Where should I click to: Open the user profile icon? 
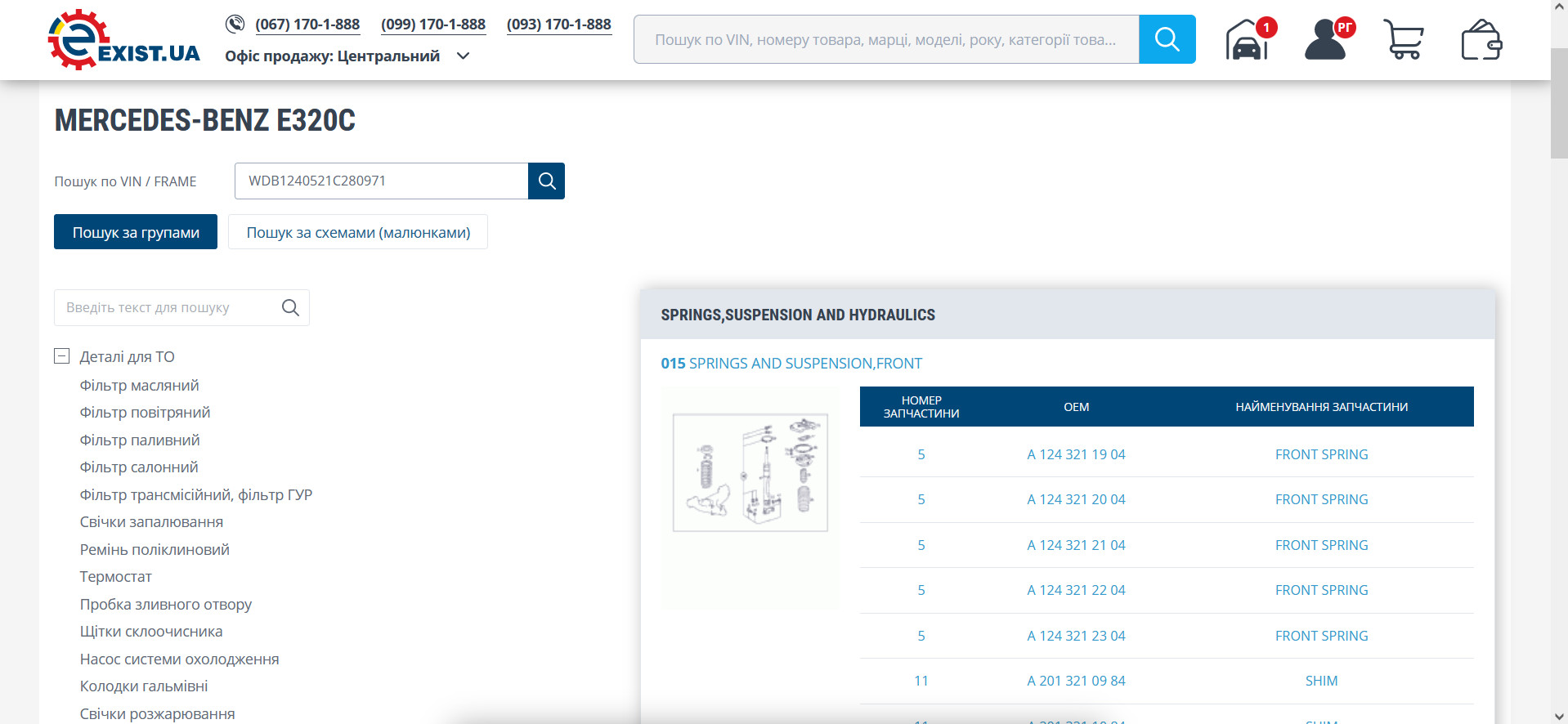click(1325, 40)
